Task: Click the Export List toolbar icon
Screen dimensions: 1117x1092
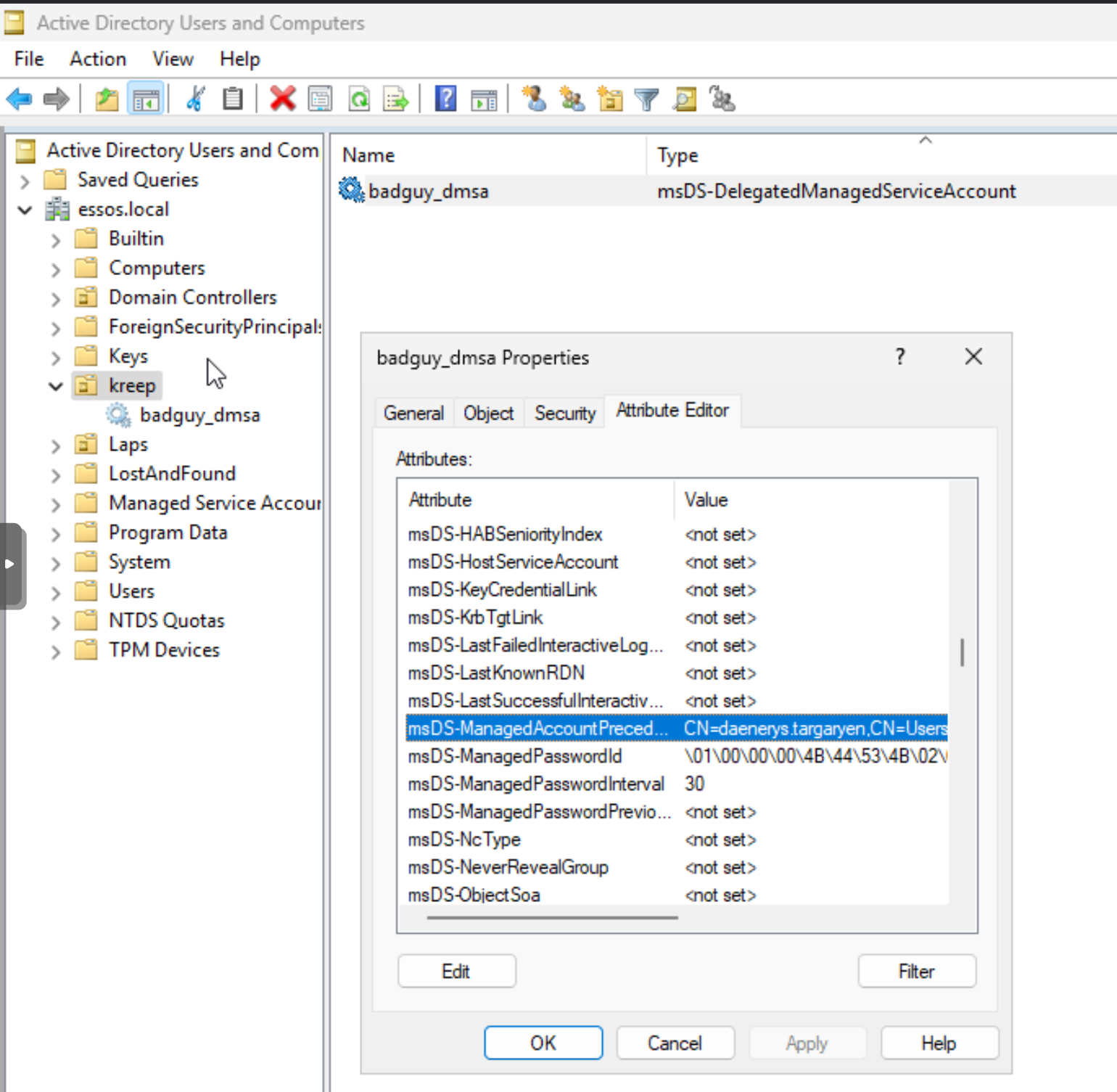Action: [396, 99]
